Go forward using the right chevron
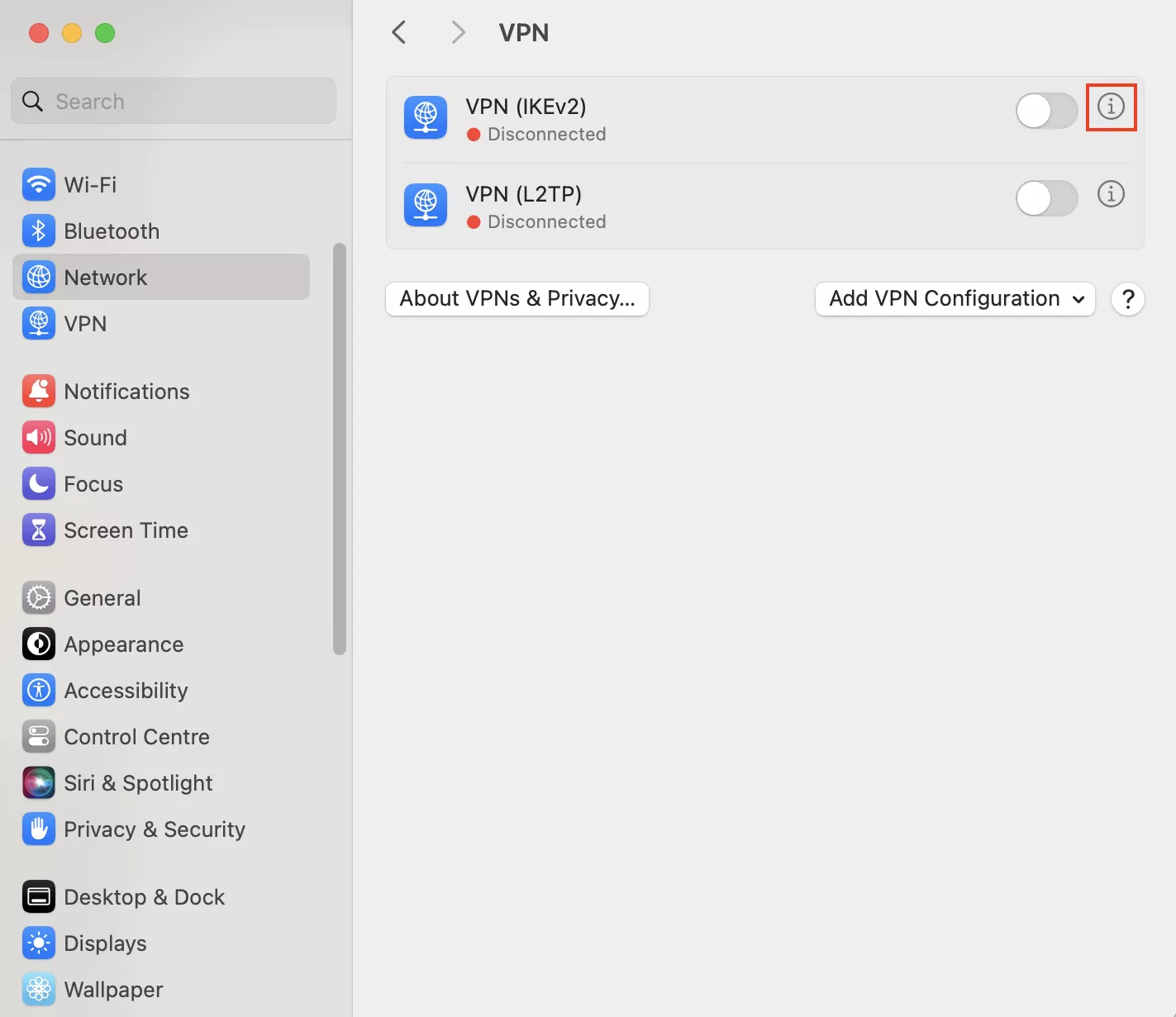Screen dimensions: 1176x1017 pyautogui.click(x=459, y=33)
